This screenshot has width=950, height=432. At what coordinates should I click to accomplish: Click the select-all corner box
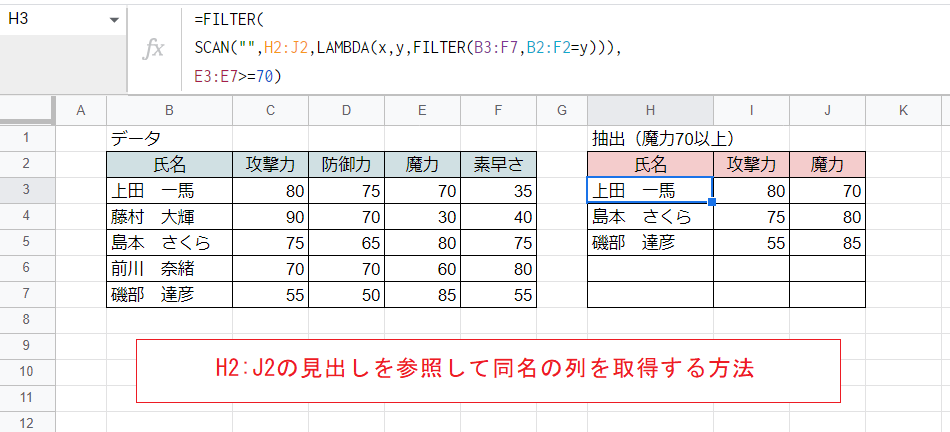[x=27, y=110]
